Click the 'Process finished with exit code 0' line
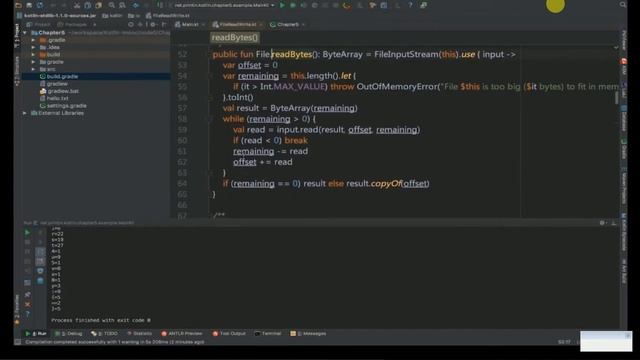640x360 pixels. (100, 320)
